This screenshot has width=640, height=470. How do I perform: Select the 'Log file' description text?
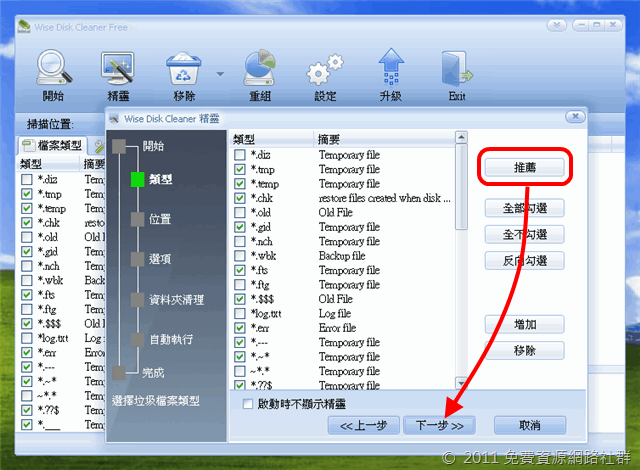(x=335, y=313)
